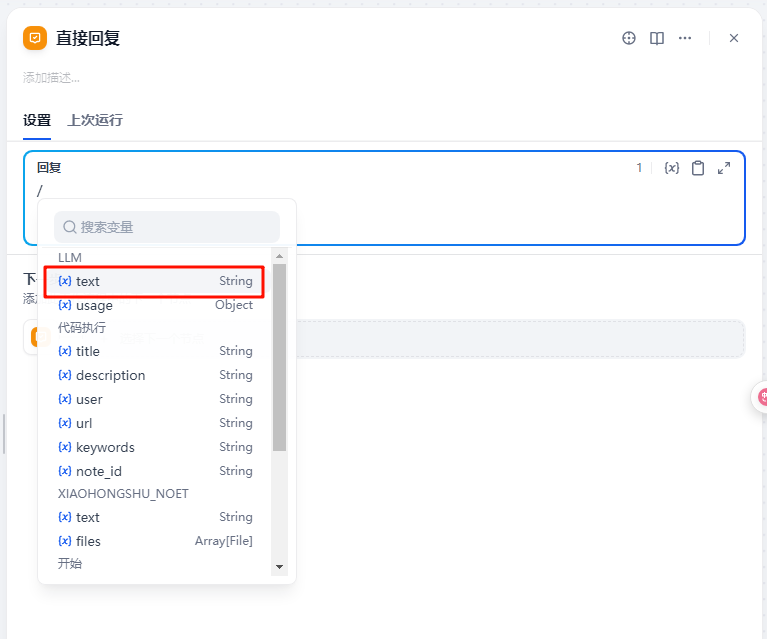
Task: Copy reply content with clipboard icon
Action: pyautogui.click(x=698, y=168)
